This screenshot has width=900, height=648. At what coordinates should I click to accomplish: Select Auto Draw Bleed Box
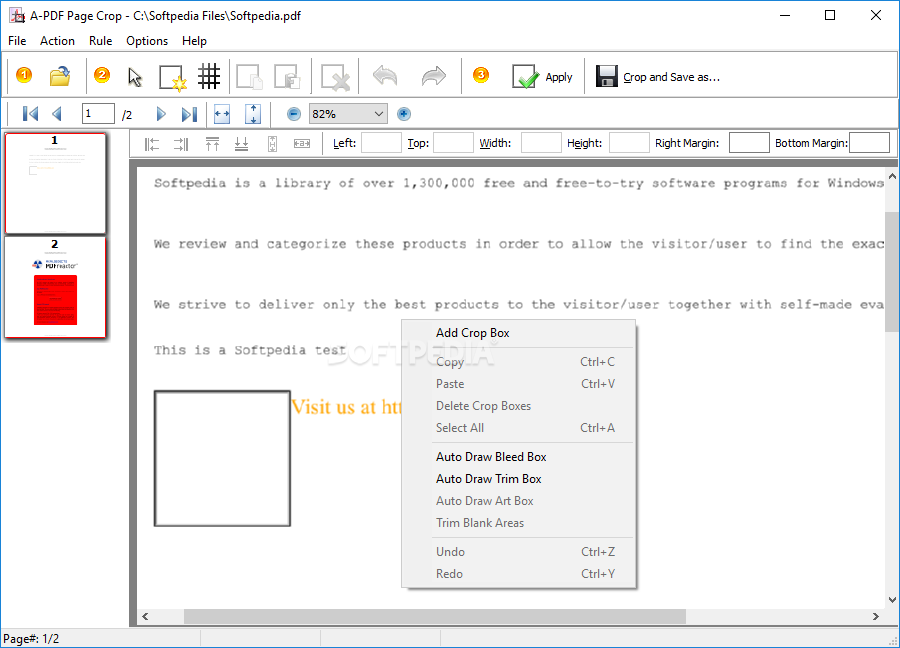pyautogui.click(x=519, y=457)
